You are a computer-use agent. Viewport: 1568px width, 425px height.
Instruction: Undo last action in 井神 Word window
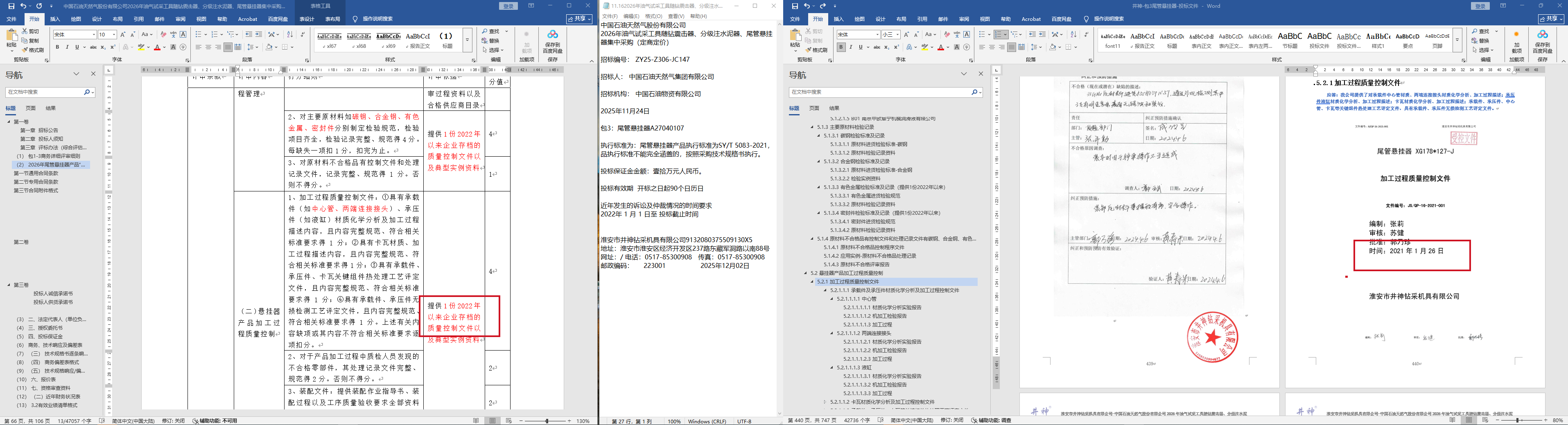coord(807,6)
